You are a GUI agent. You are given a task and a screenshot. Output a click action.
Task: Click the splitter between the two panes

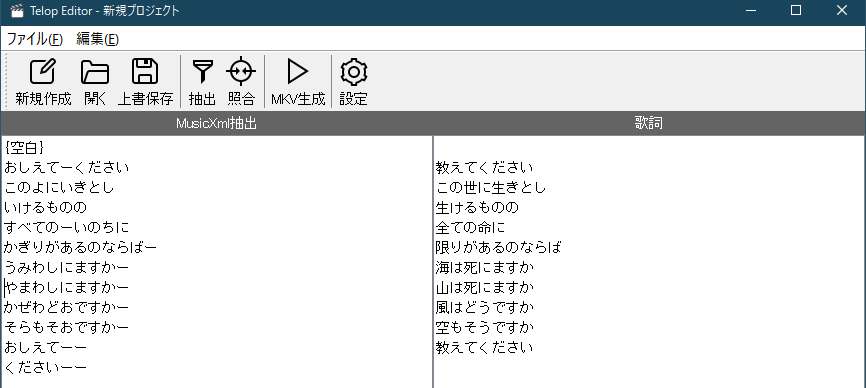tap(432, 262)
